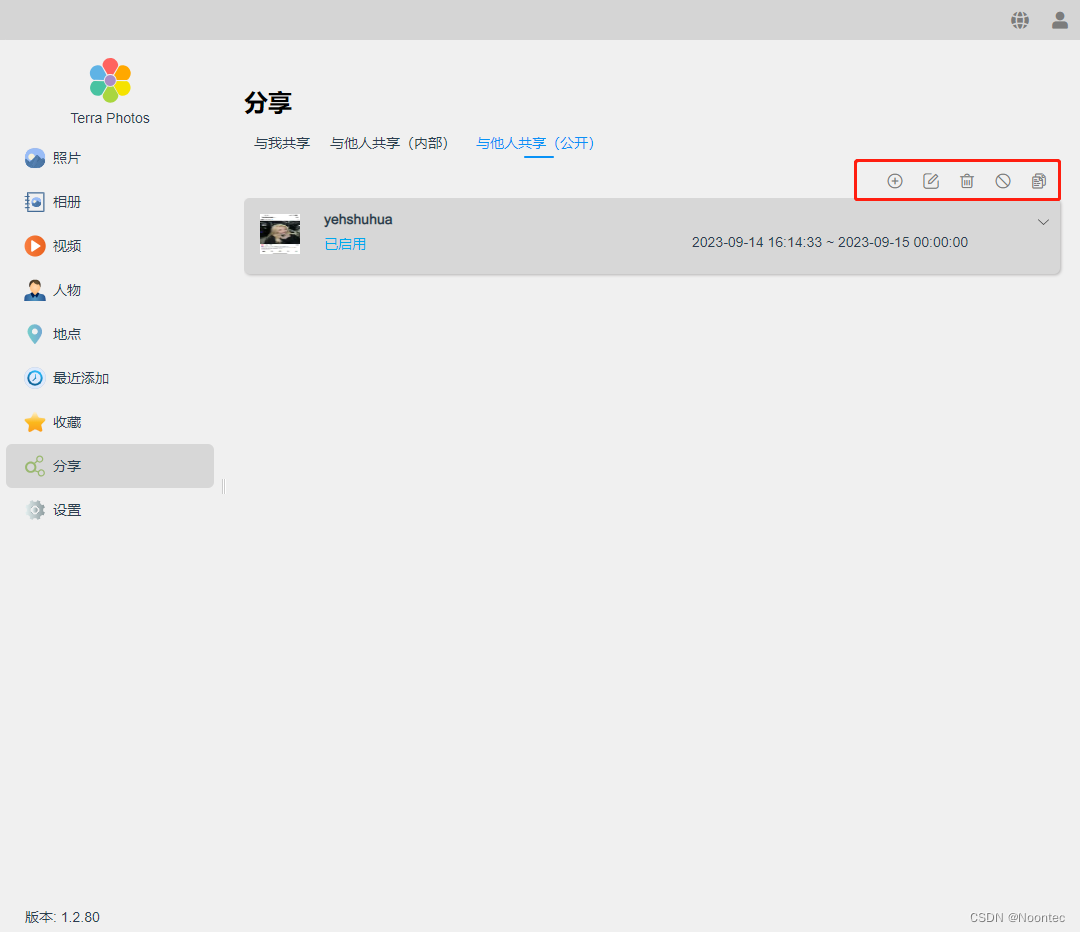1080x932 pixels.
Task: Delete the share with the trash icon
Action: [967, 181]
